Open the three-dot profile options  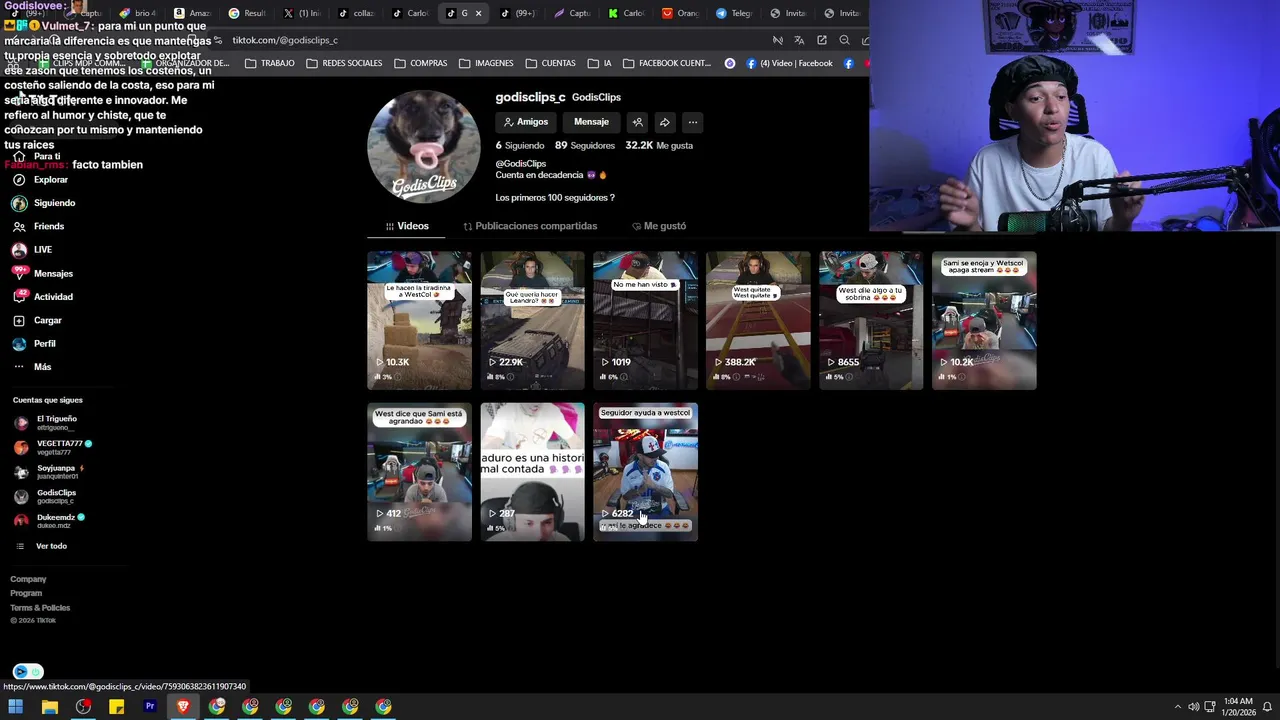(x=692, y=122)
